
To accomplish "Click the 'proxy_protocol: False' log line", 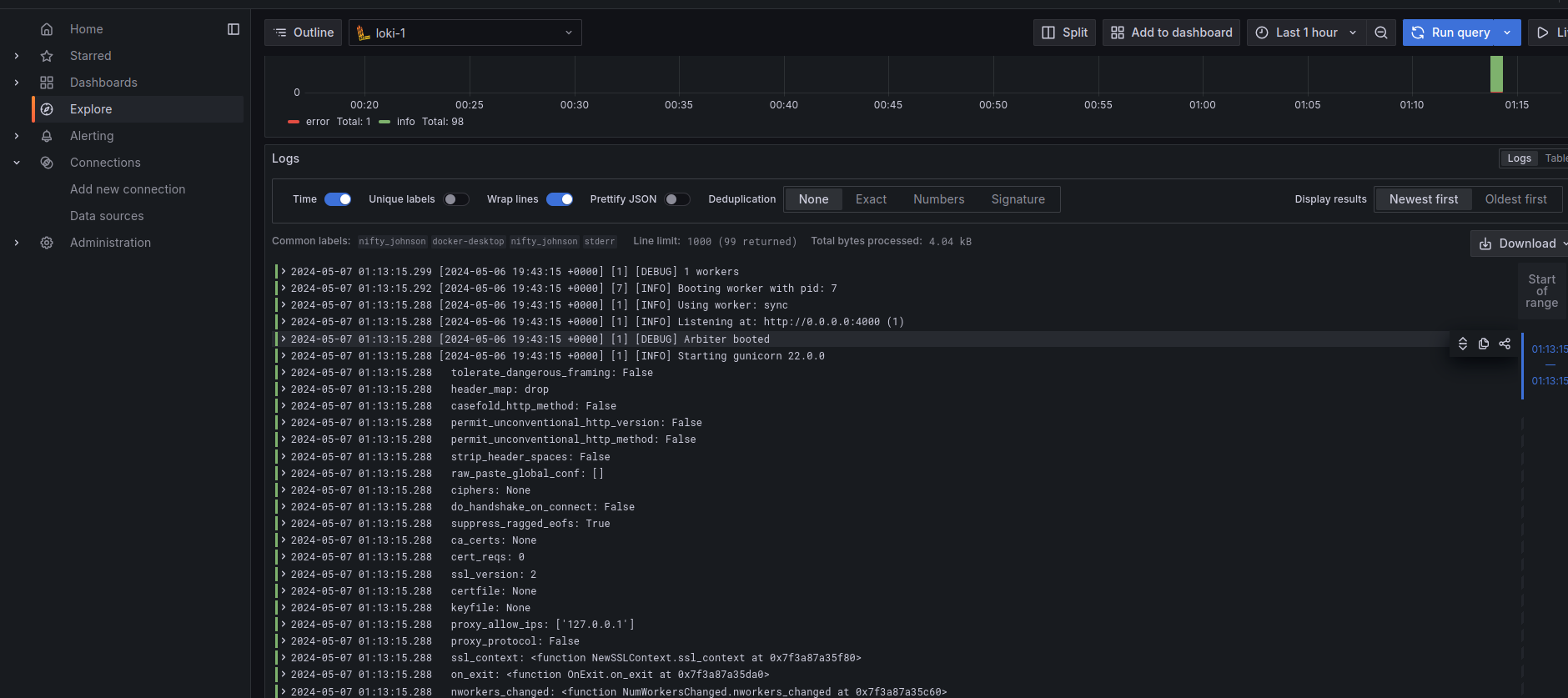I will coord(515,641).
